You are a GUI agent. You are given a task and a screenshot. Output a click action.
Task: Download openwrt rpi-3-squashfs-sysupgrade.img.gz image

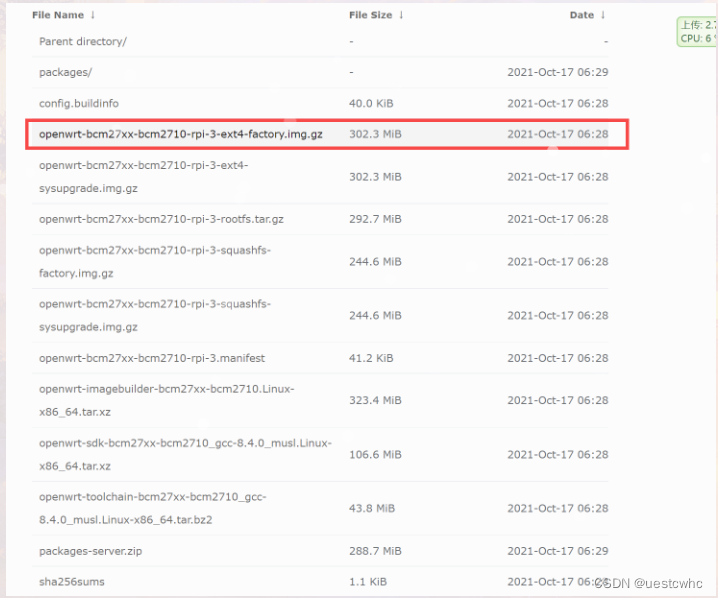(155, 315)
